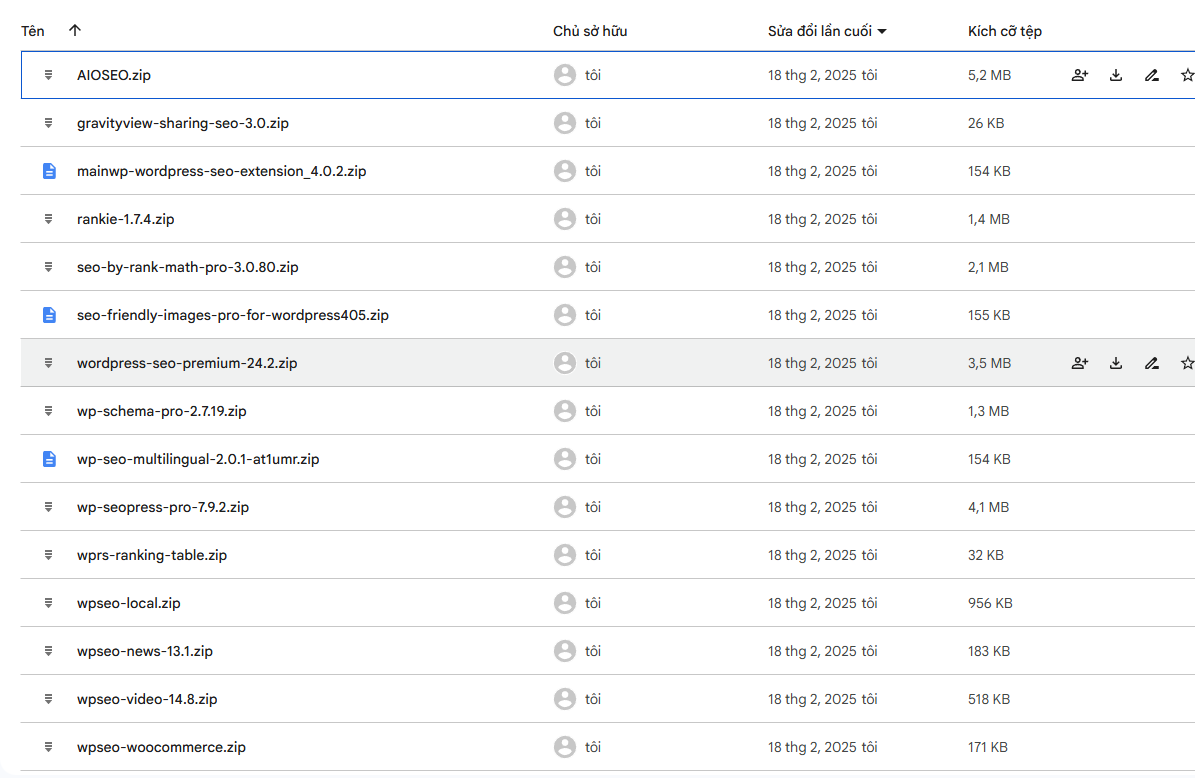The height and width of the screenshot is (778, 1195).
Task: Star the wordpress-seo-premium-24.2.zip file
Action: [1187, 363]
